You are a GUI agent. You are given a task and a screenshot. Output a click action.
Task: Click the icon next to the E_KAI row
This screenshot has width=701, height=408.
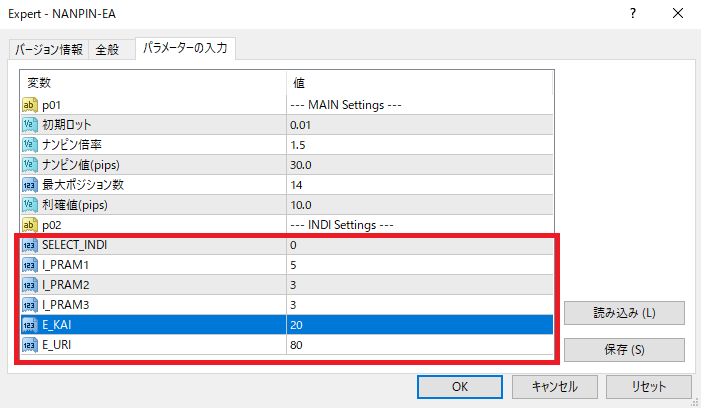29,325
